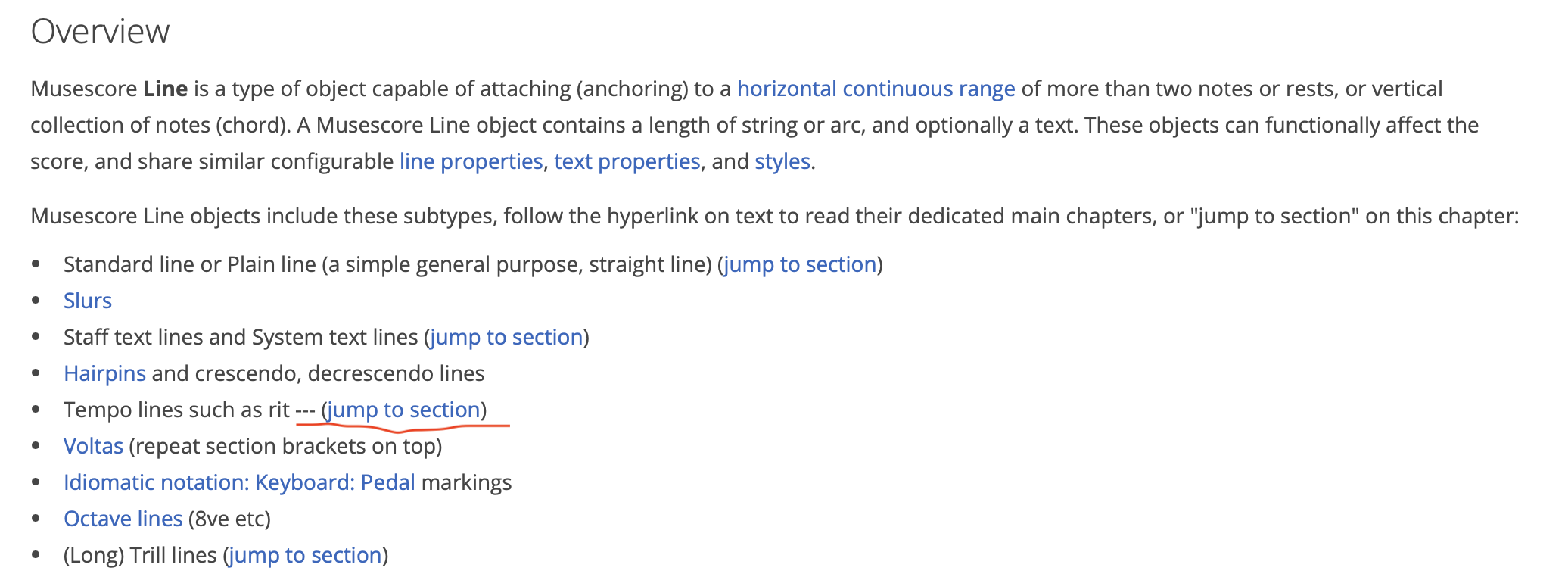Open the text properties link
The width and height of the screenshot is (1568, 577).
[x=627, y=162]
